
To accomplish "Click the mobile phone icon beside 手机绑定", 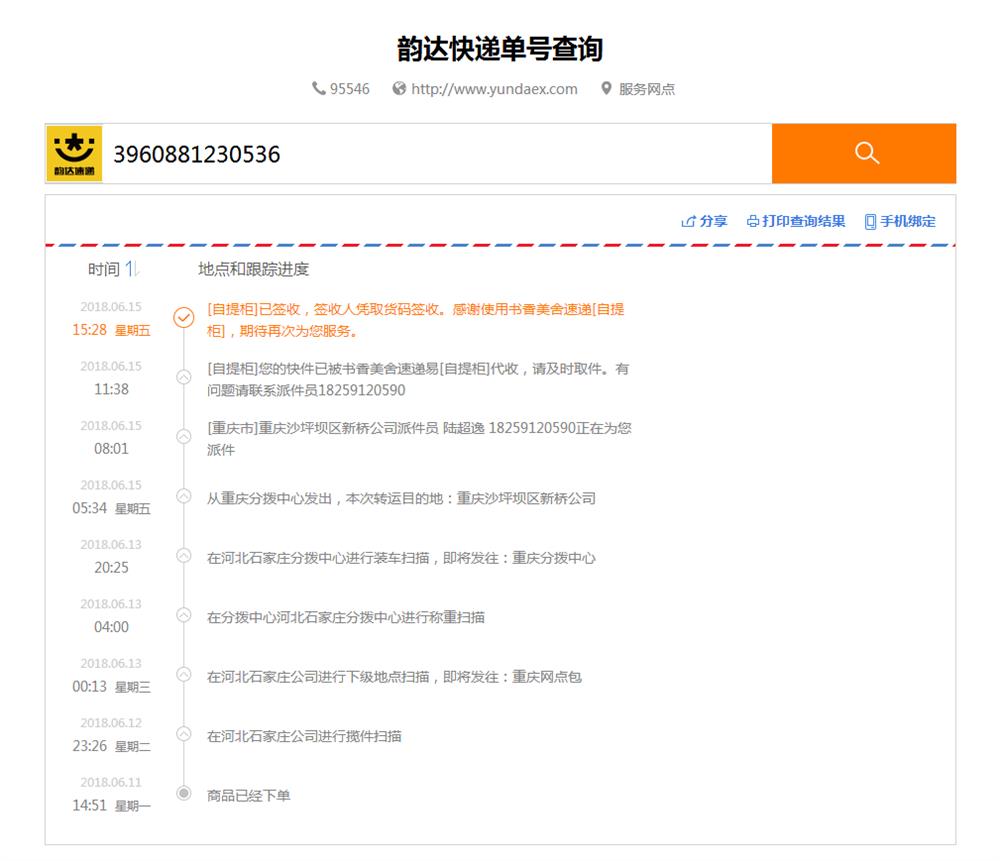I will pyautogui.click(x=871, y=221).
